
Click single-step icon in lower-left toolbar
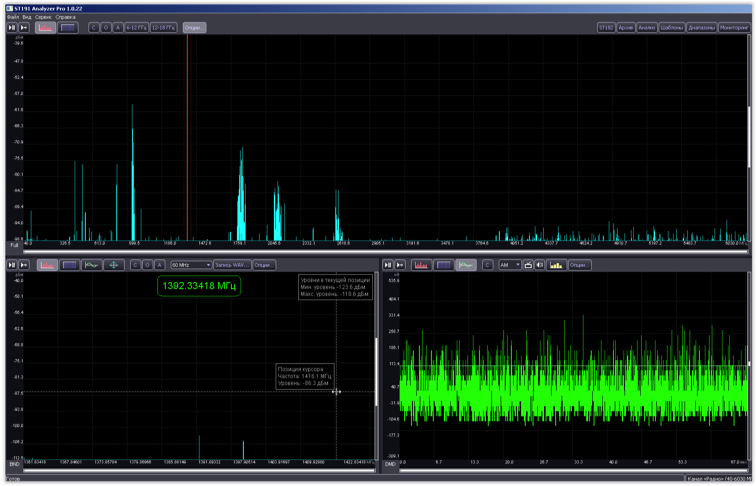click(x=24, y=265)
